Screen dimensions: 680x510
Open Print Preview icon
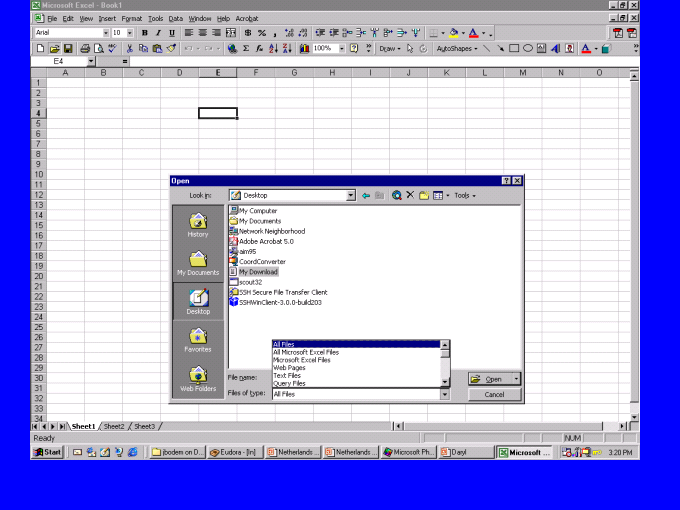[99, 49]
